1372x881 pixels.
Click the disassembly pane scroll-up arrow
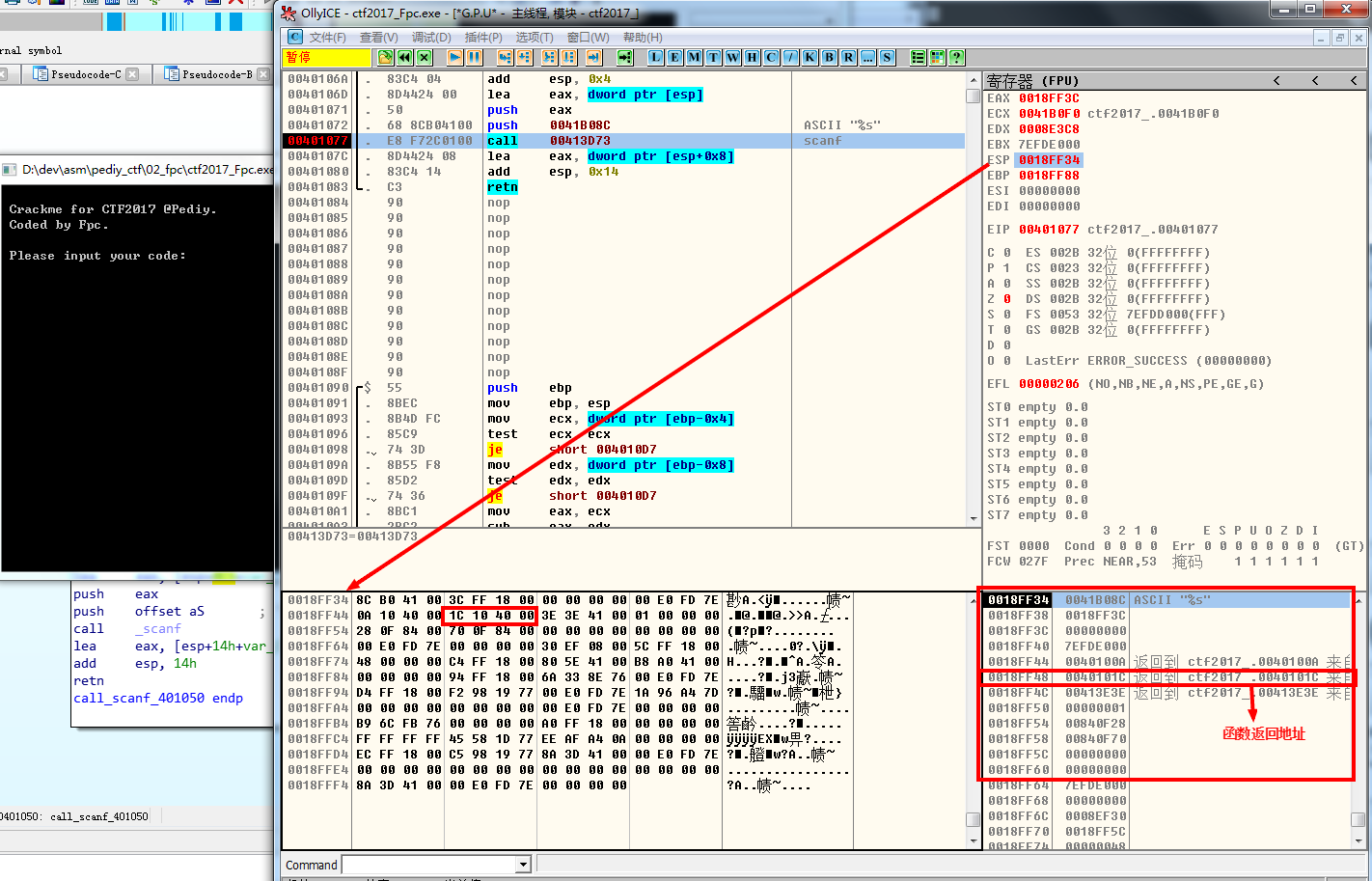(974, 80)
